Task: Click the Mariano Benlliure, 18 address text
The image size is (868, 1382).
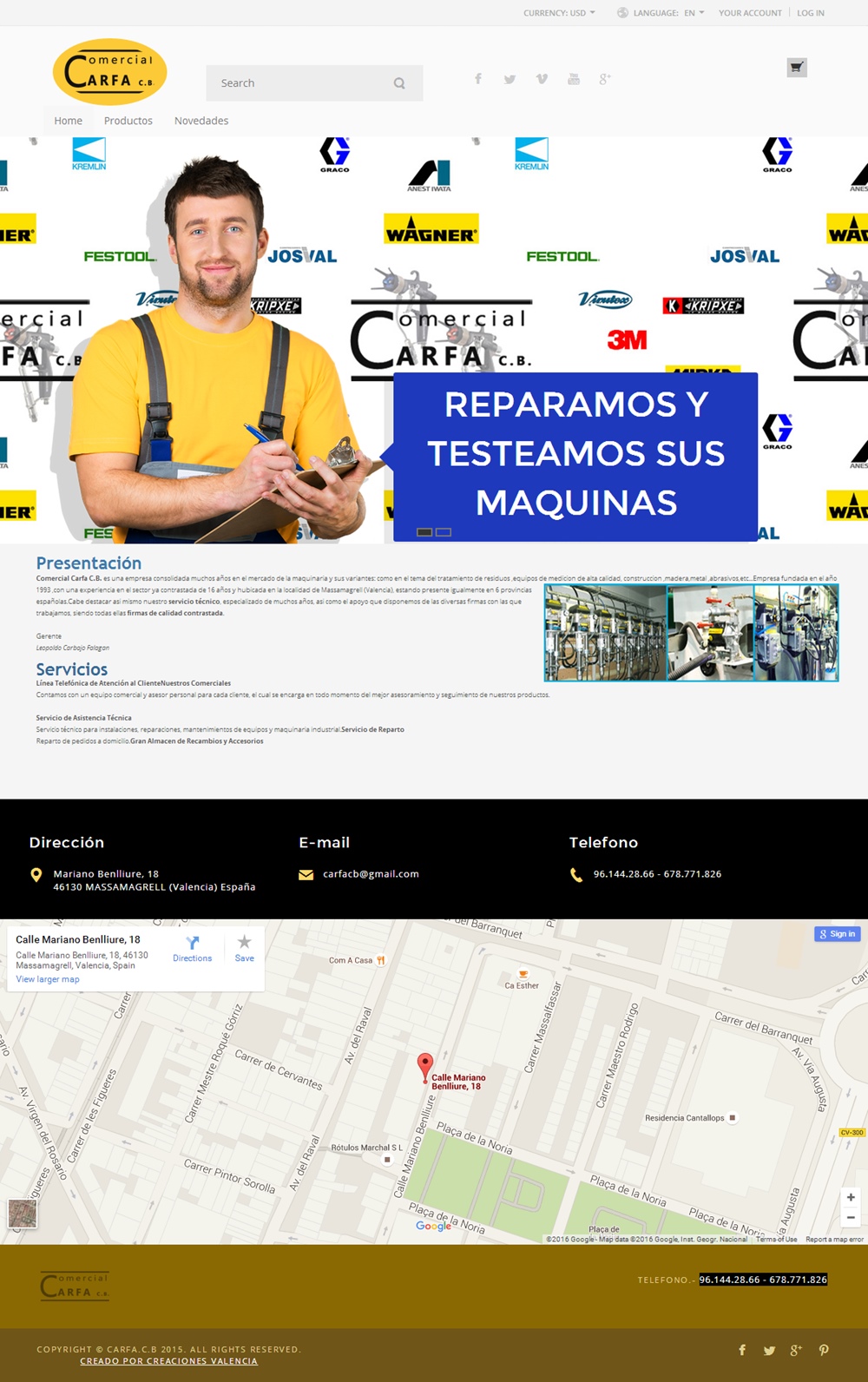Action: click(x=106, y=874)
